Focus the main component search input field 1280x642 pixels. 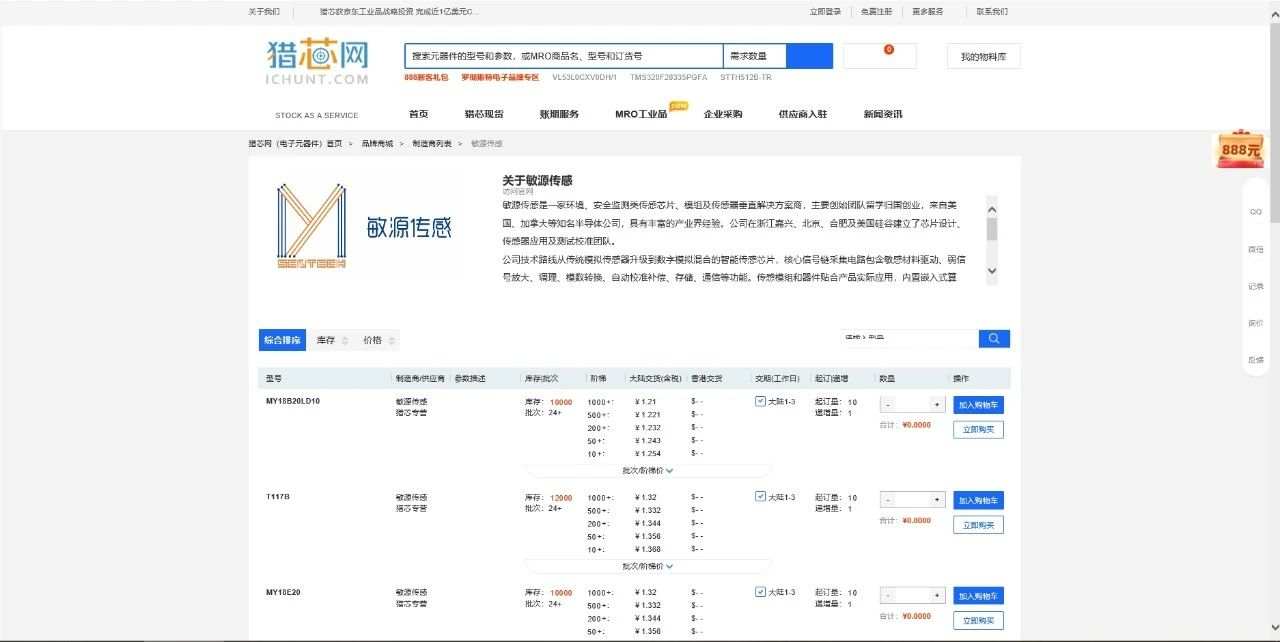point(564,56)
